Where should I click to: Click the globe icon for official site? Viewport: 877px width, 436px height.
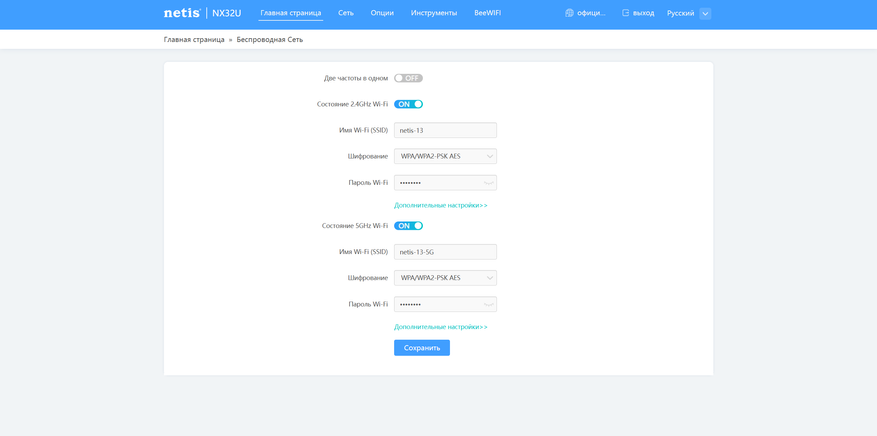569,13
